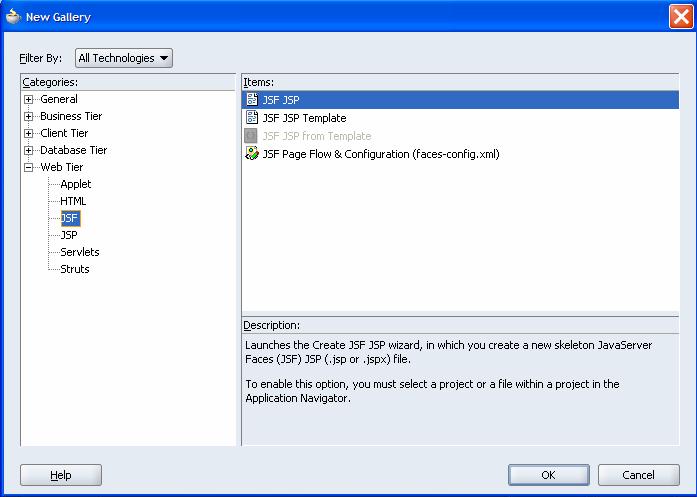Viewport: 697px width, 497px height.
Task: Expand the General category node
Action: tap(28, 99)
